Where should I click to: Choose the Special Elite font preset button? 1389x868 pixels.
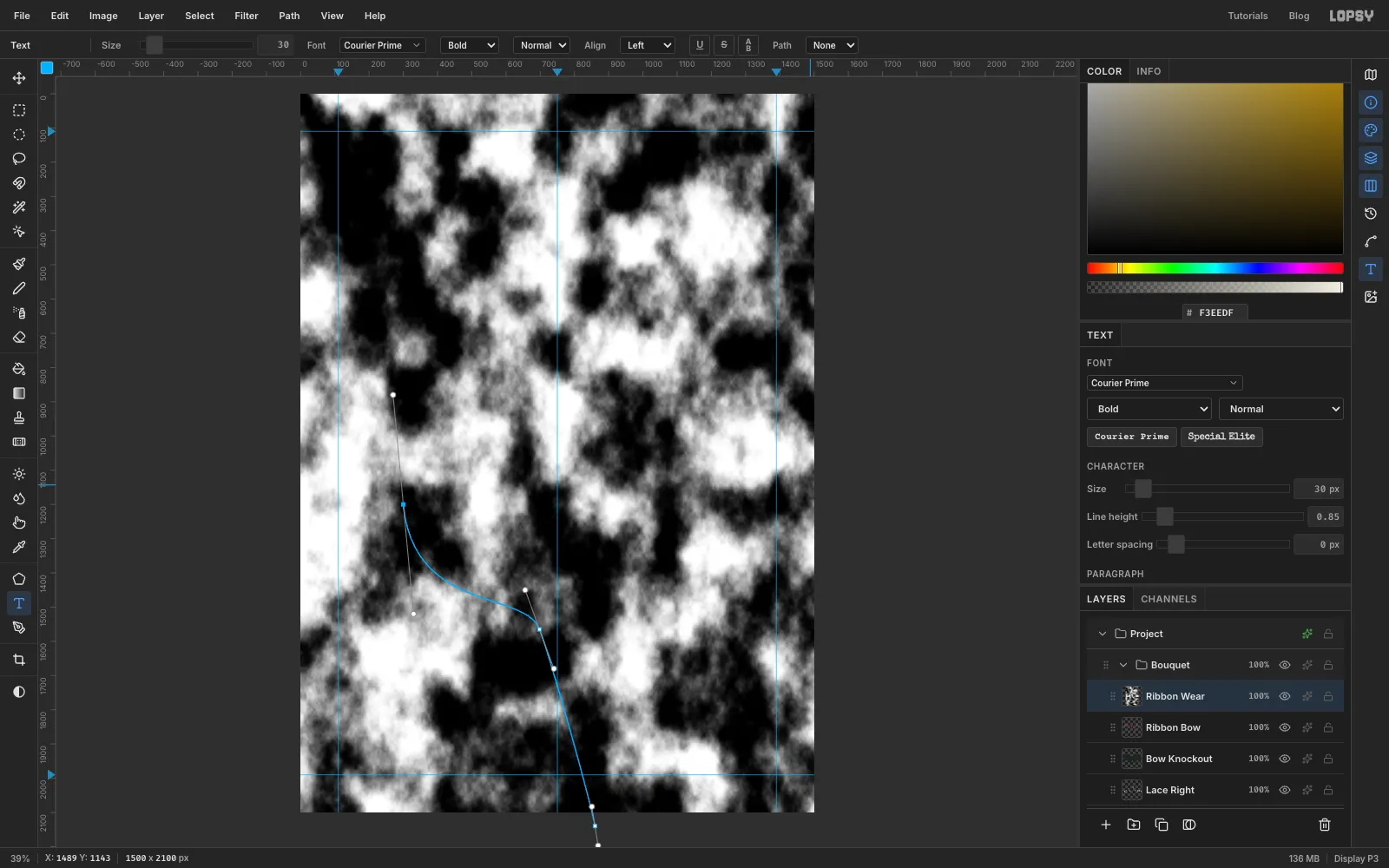tap(1221, 437)
